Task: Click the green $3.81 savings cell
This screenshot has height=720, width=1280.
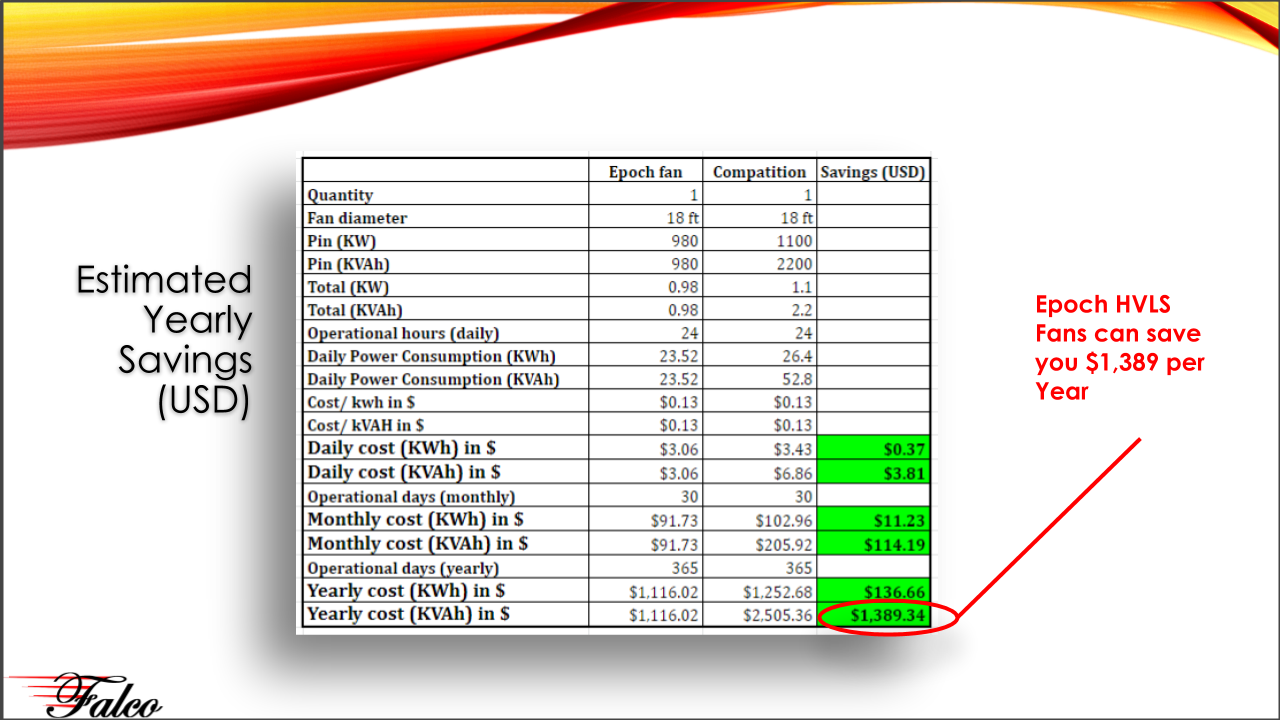Action: [874, 473]
